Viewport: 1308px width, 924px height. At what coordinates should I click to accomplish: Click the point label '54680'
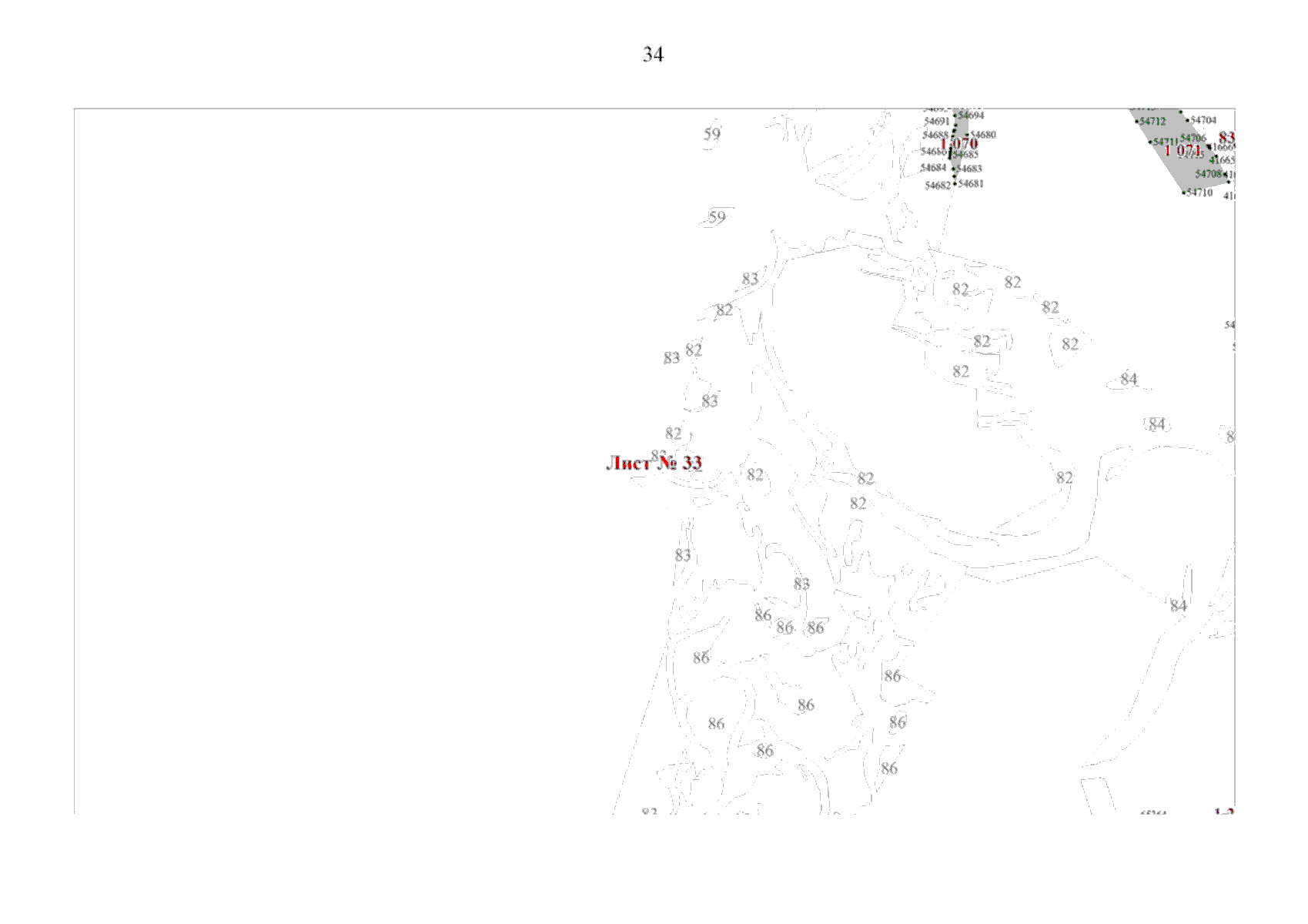[x=983, y=135]
